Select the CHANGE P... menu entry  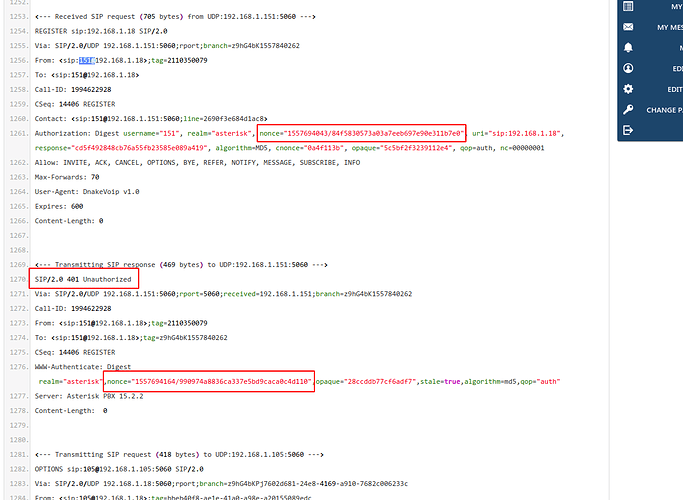pyautogui.click(x=664, y=110)
